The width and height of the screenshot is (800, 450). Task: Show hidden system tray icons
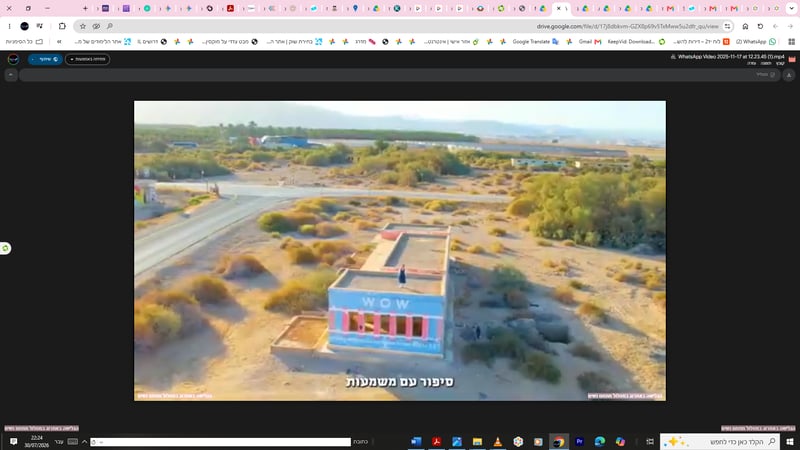tap(85, 441)
